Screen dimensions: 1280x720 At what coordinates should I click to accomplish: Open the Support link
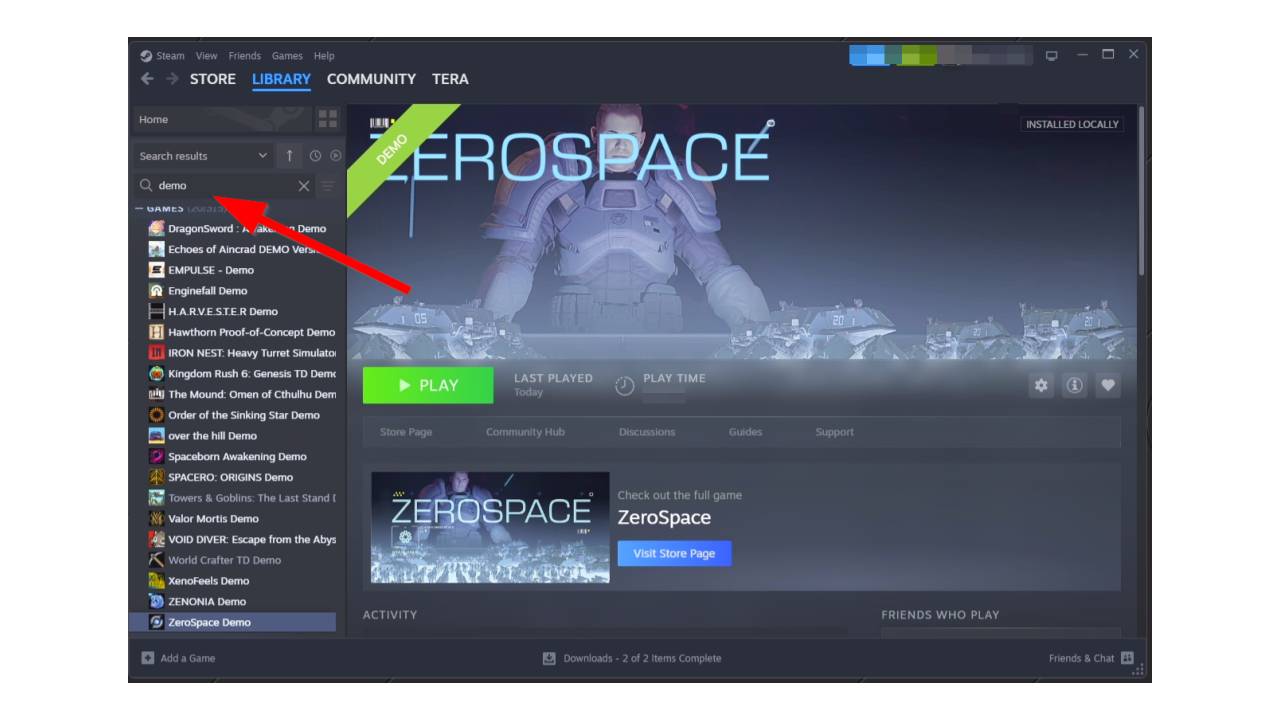pyautogui.click(x=834, y=432)
